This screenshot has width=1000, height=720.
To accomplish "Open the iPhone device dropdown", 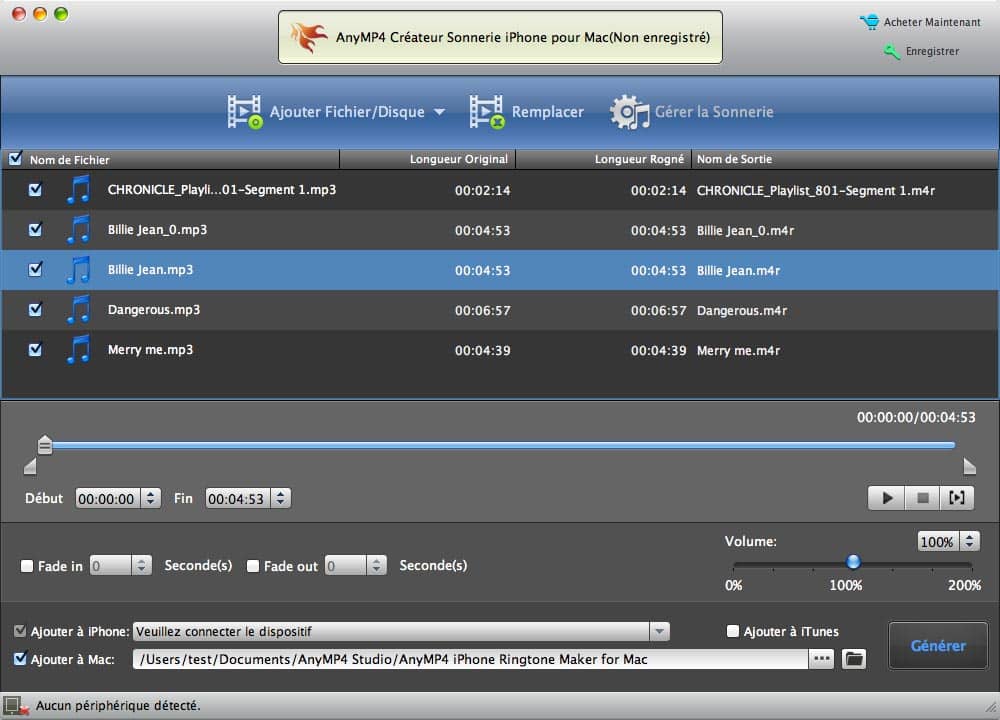I will click(x=659, y=631).
